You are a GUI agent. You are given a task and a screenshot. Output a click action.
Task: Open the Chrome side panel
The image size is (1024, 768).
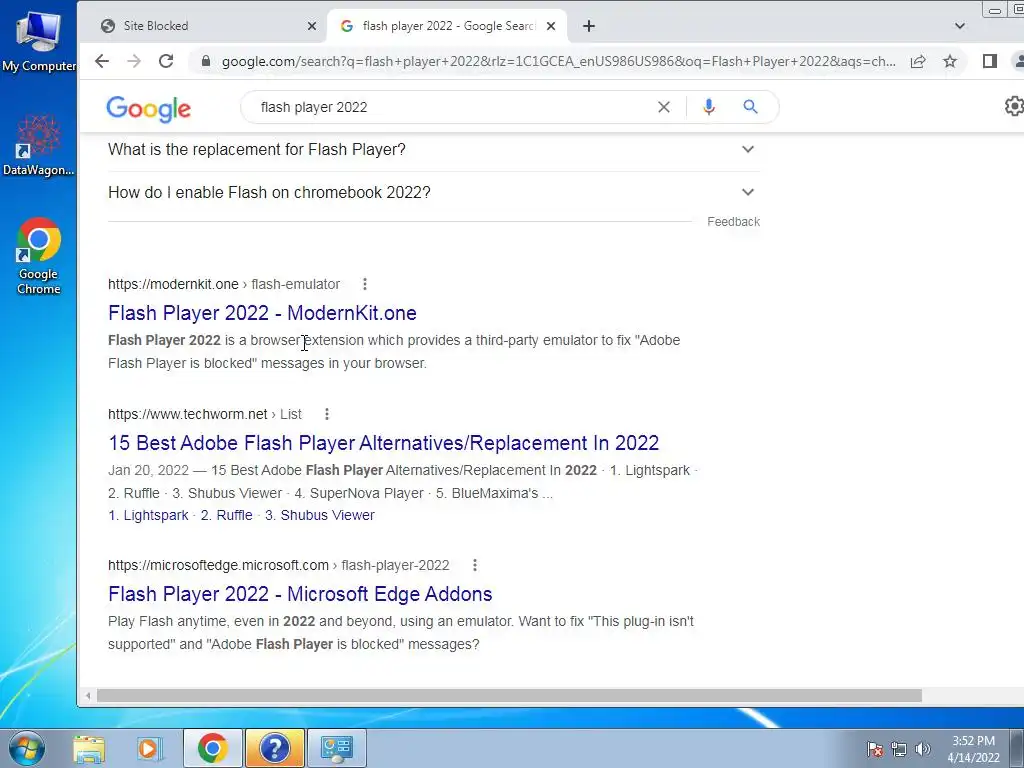(x=989, y=61)
